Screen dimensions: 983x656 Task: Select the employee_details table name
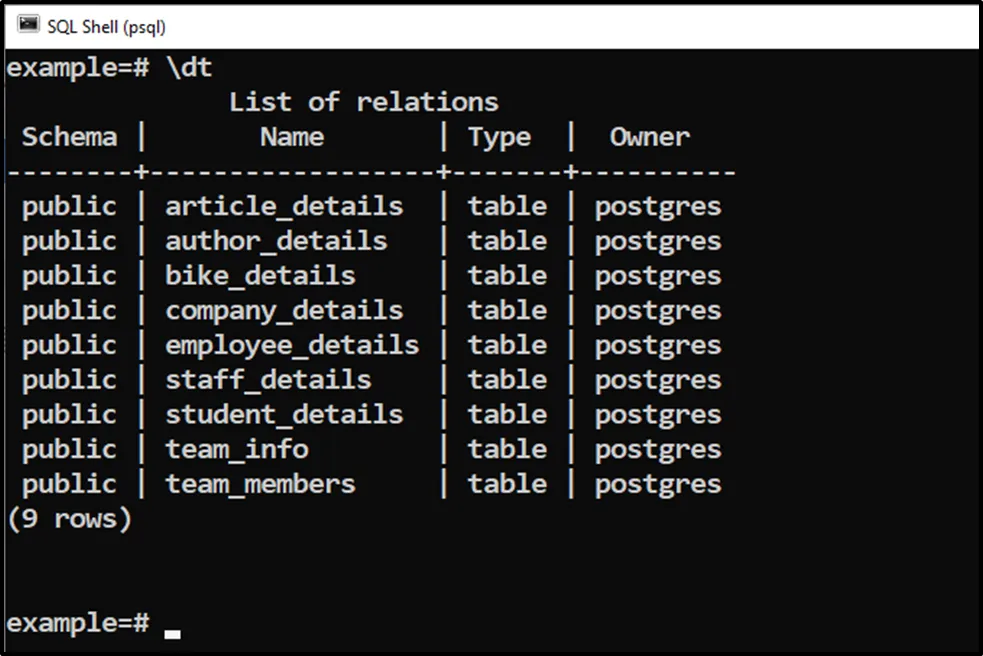coord(292,345)
